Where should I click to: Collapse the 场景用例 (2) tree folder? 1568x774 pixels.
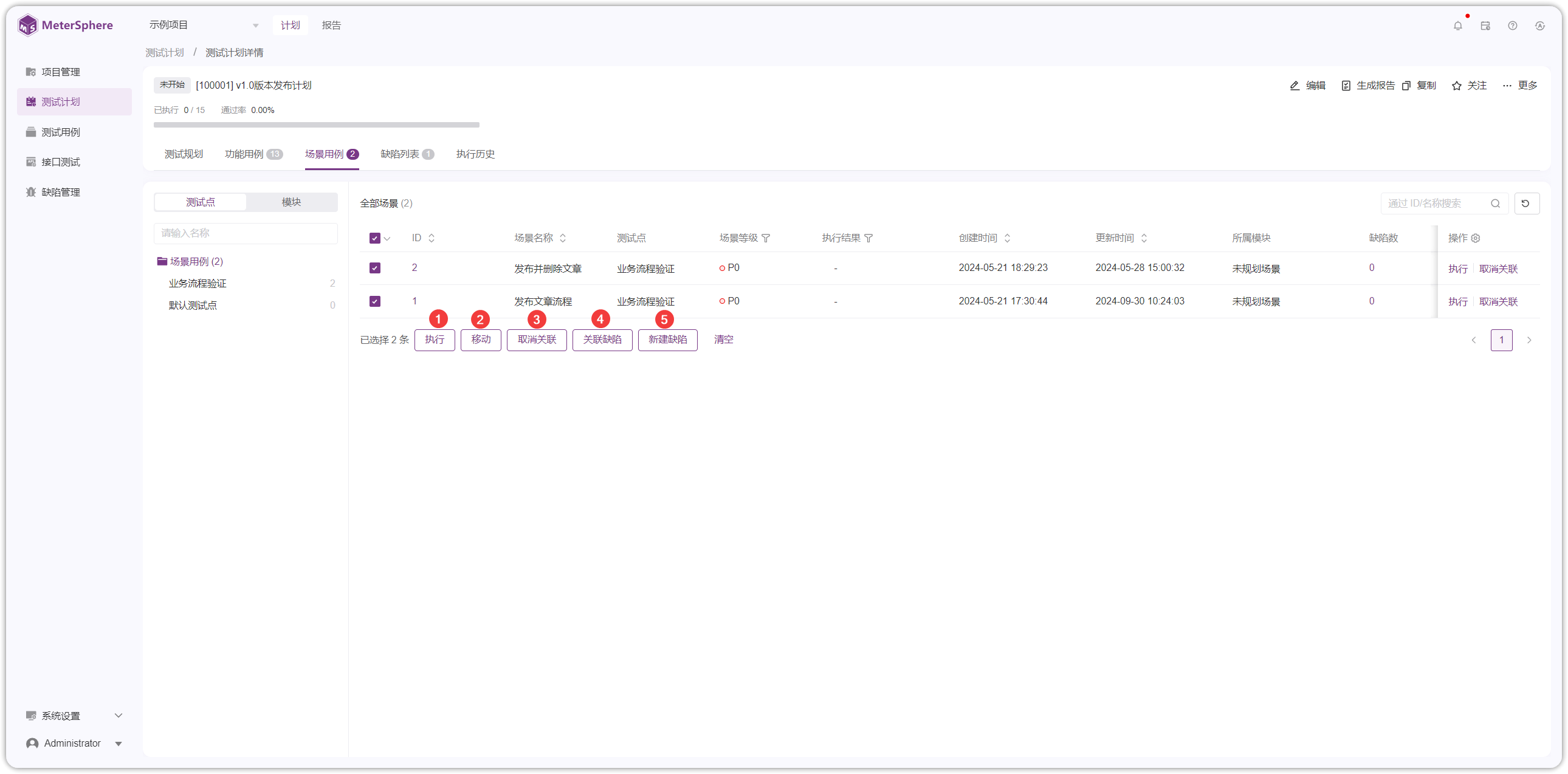pyautogui.click(x=162, y=261)
